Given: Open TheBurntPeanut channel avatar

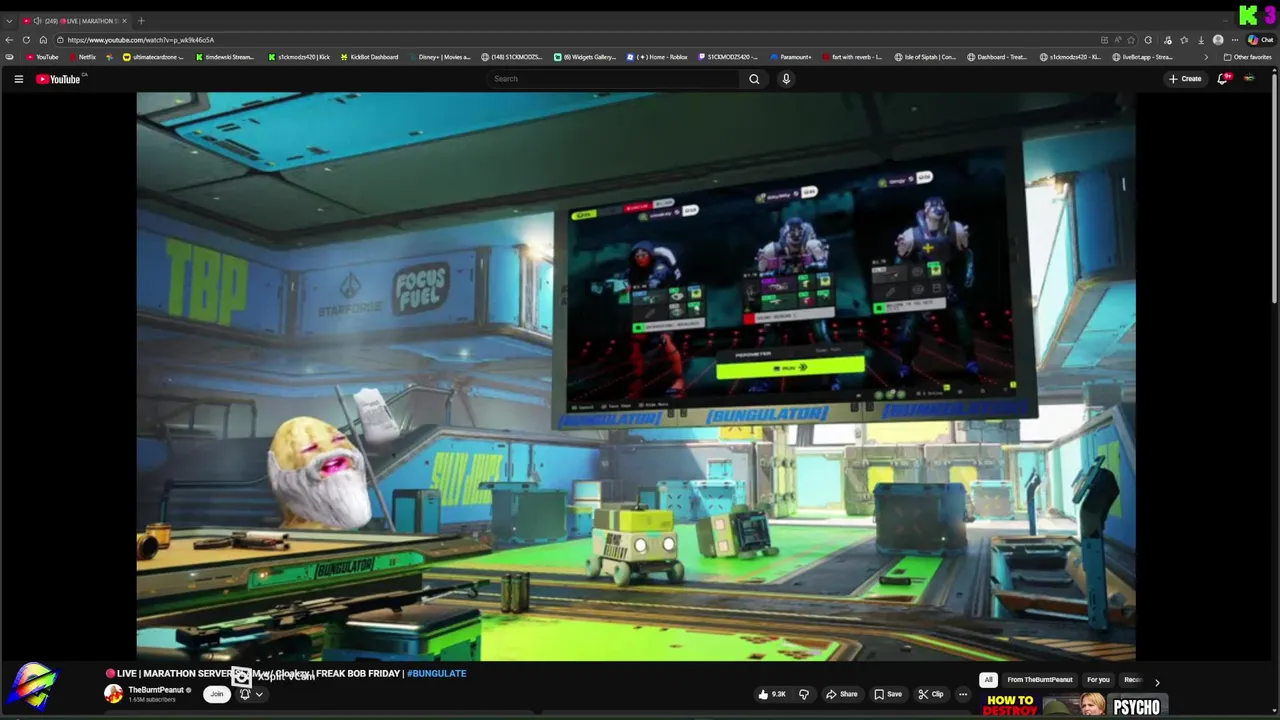Looking at the screenshot, I should pyautogui.click(x=114, y=694).
